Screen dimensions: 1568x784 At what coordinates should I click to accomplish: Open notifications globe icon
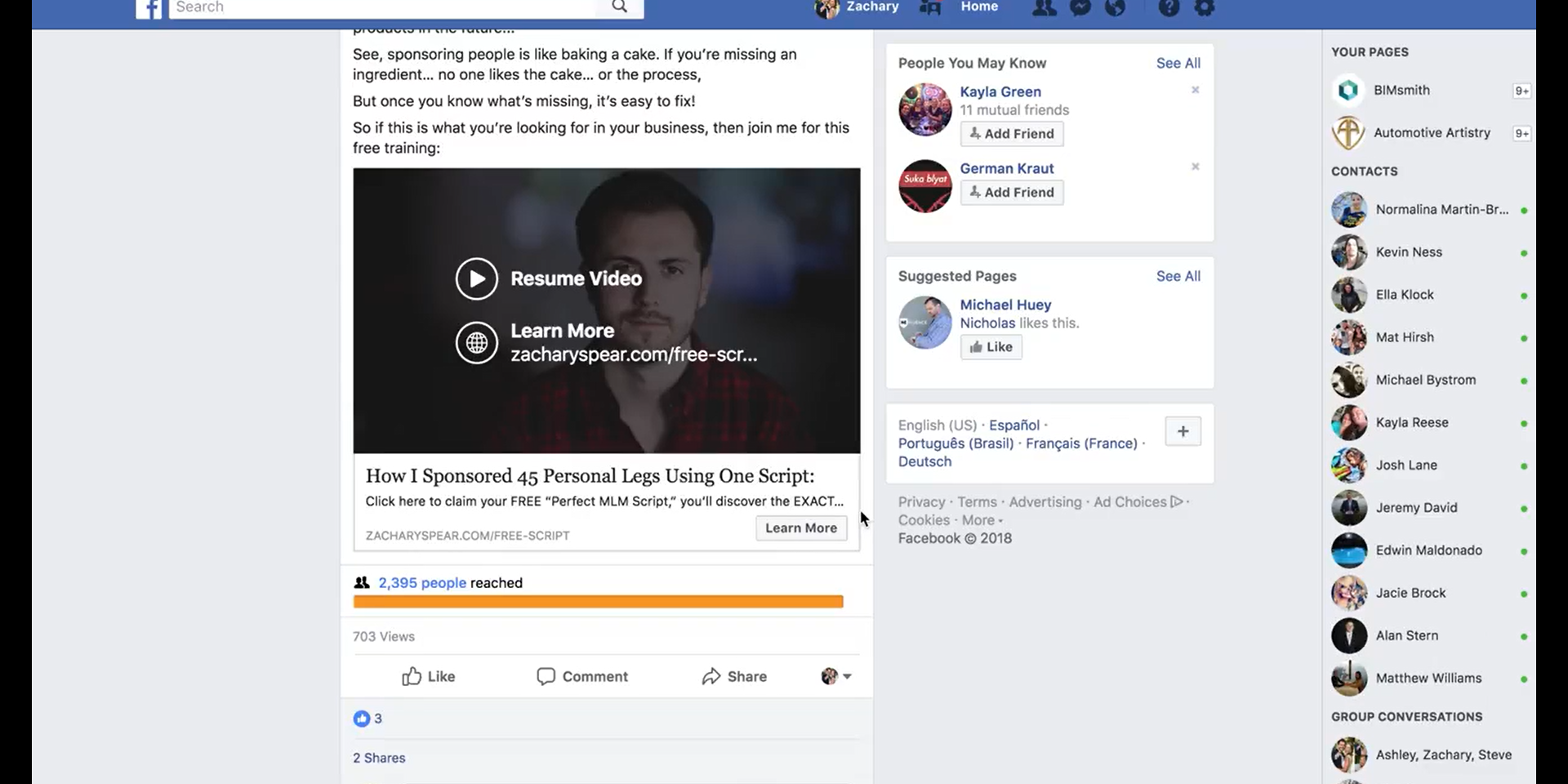[x=1115, y=8]
